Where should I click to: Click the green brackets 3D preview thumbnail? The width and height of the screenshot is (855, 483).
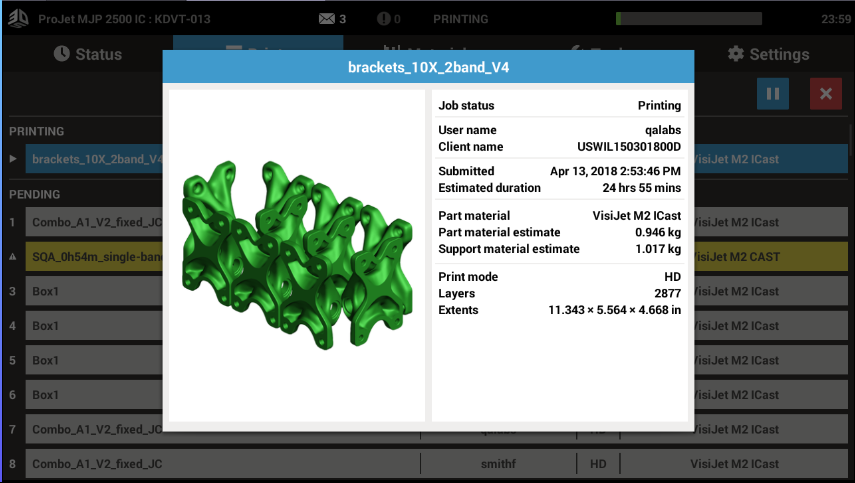pyautogui.click(x=297, y=255)
